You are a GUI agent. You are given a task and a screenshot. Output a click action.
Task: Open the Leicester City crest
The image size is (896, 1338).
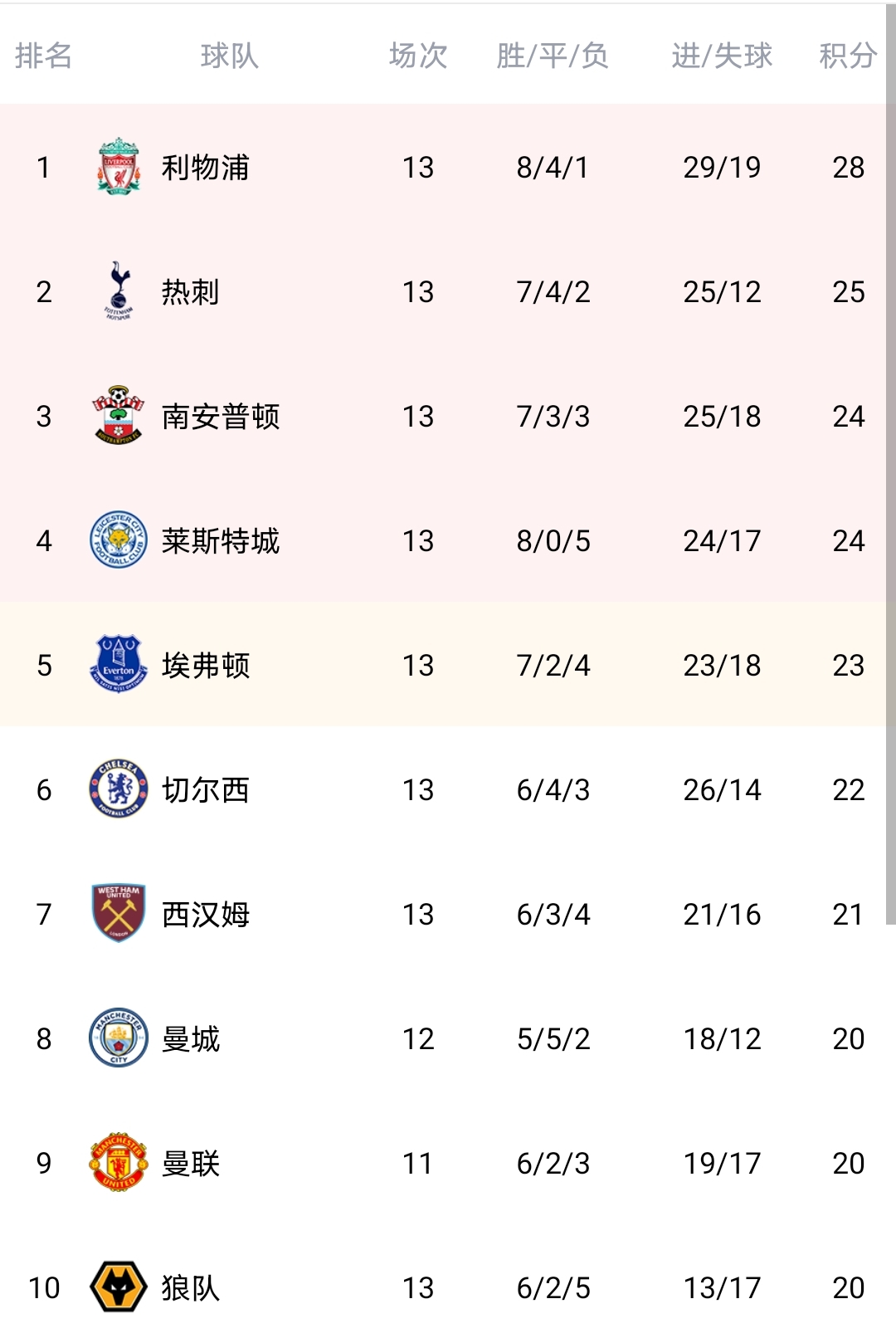(119, 540)
